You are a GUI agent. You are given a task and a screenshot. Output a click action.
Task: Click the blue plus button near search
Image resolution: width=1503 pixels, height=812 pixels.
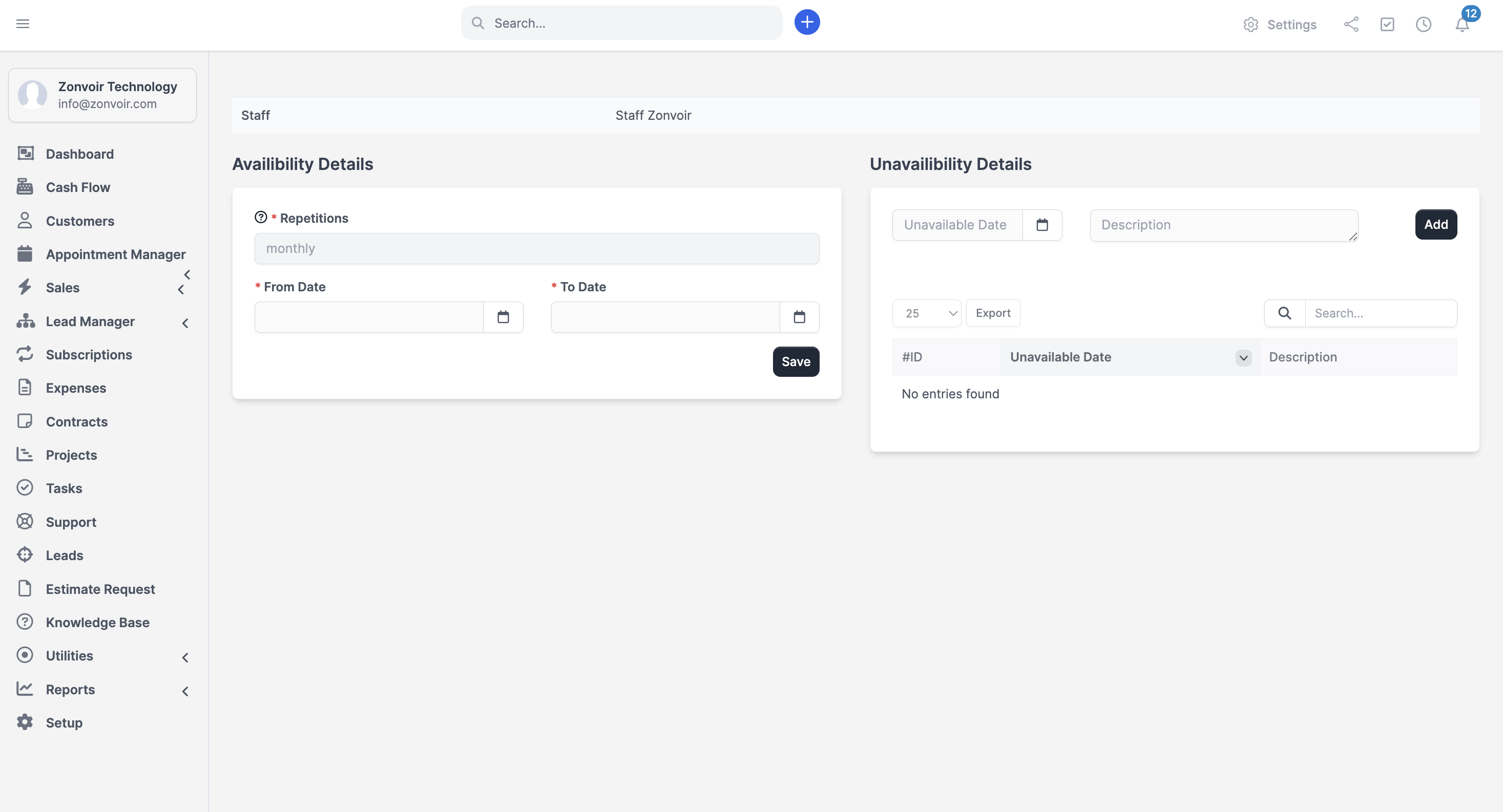coord(807,22)
